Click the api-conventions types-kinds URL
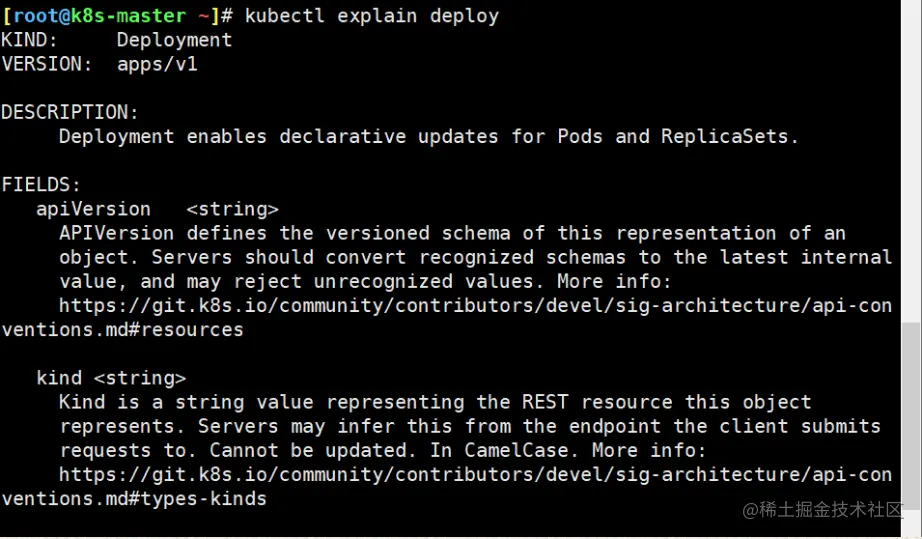The width and height of the screenshot is (922, 539). (x=476, y=474)
